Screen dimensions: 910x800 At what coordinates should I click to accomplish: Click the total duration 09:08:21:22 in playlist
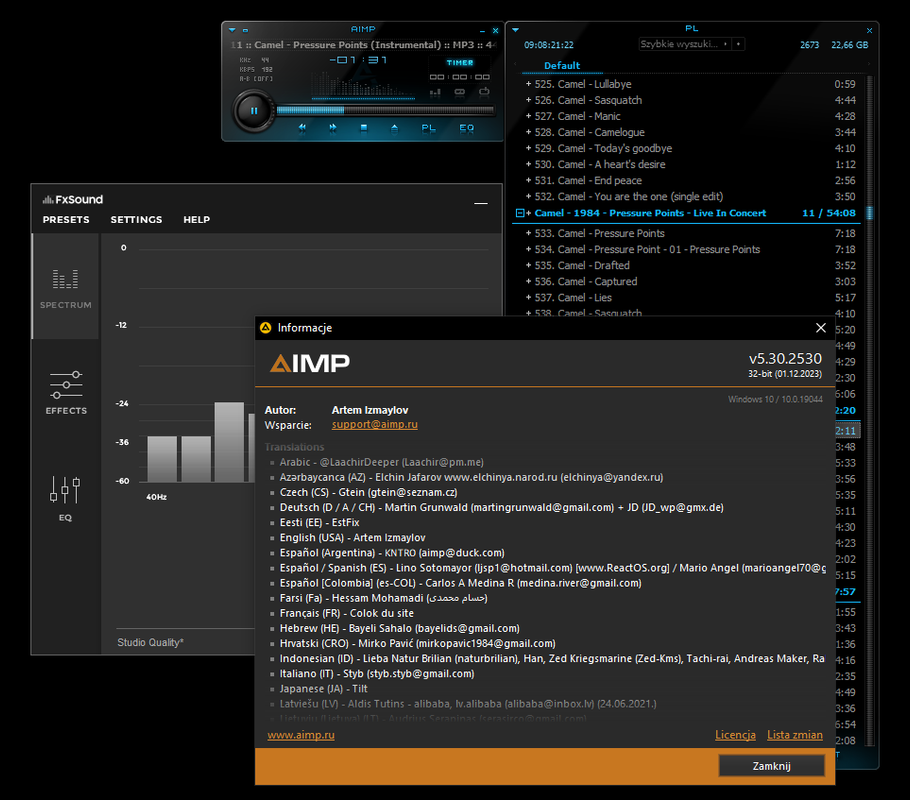tap(548, 45)
